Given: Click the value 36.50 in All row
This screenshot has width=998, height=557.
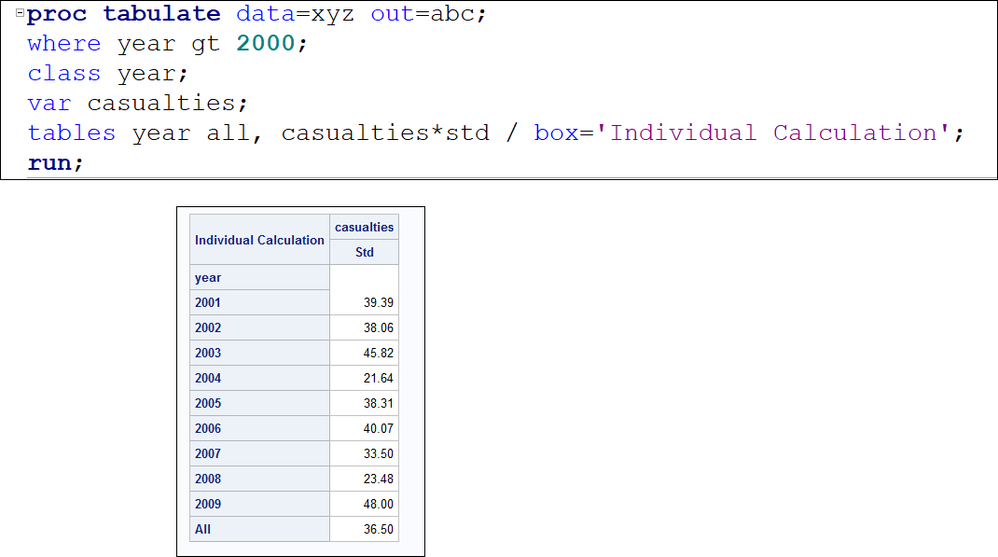Looking at the screenshot, I should coord(378,529).
